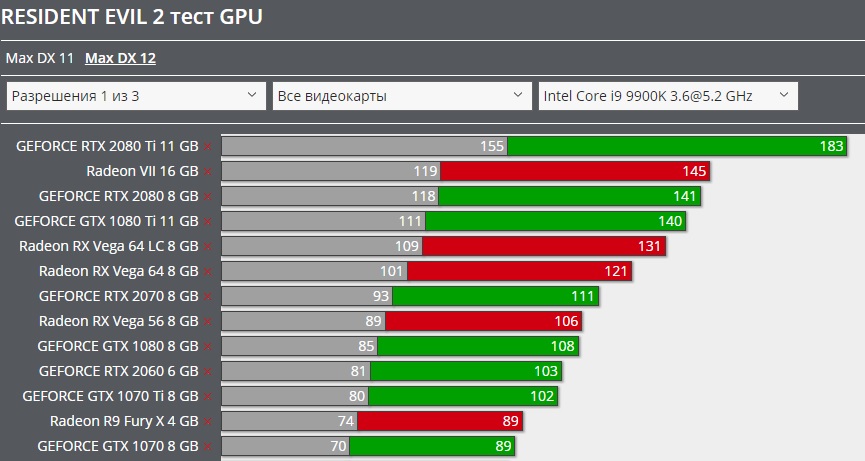This screenshot has height=461, width=865.
Task: Remove GEFORCE RTX 2080 Ti 11 GB with its red x
Action: click(x=207, y=147)
